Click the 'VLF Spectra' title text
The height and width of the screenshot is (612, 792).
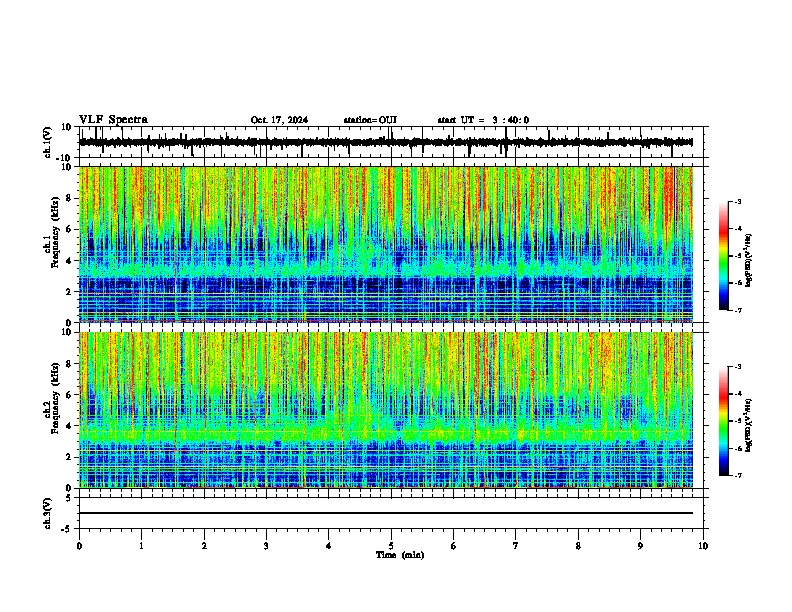pyautogui.click(x=113, y=119)
